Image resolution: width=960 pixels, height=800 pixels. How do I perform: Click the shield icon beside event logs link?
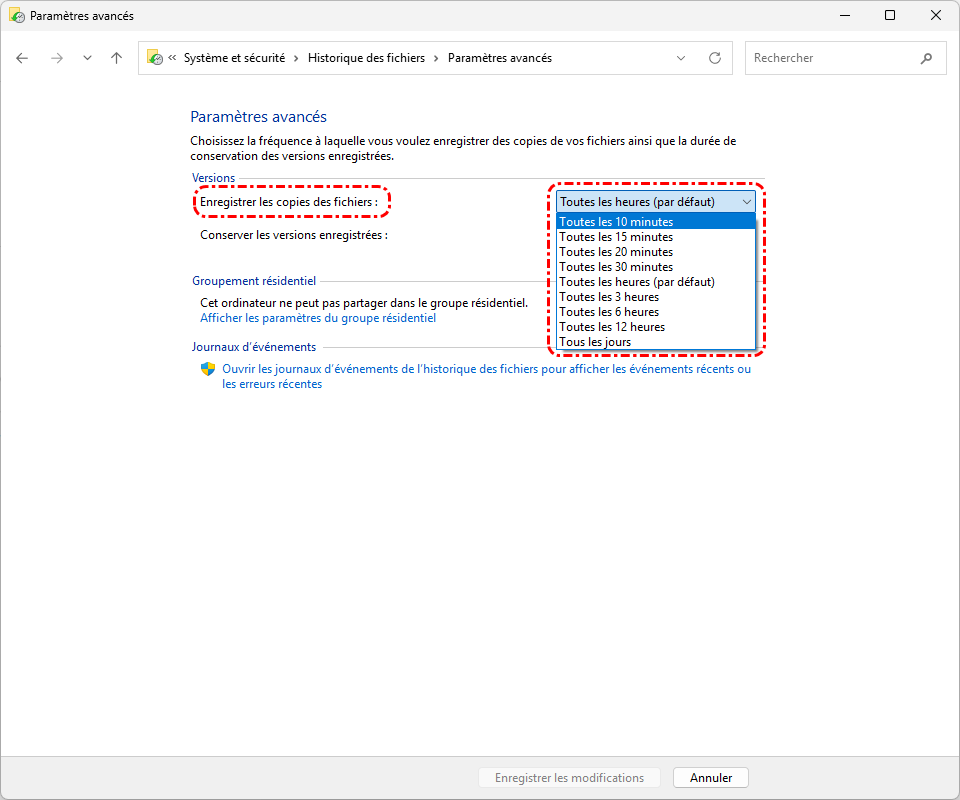click(x=208, y=369)
